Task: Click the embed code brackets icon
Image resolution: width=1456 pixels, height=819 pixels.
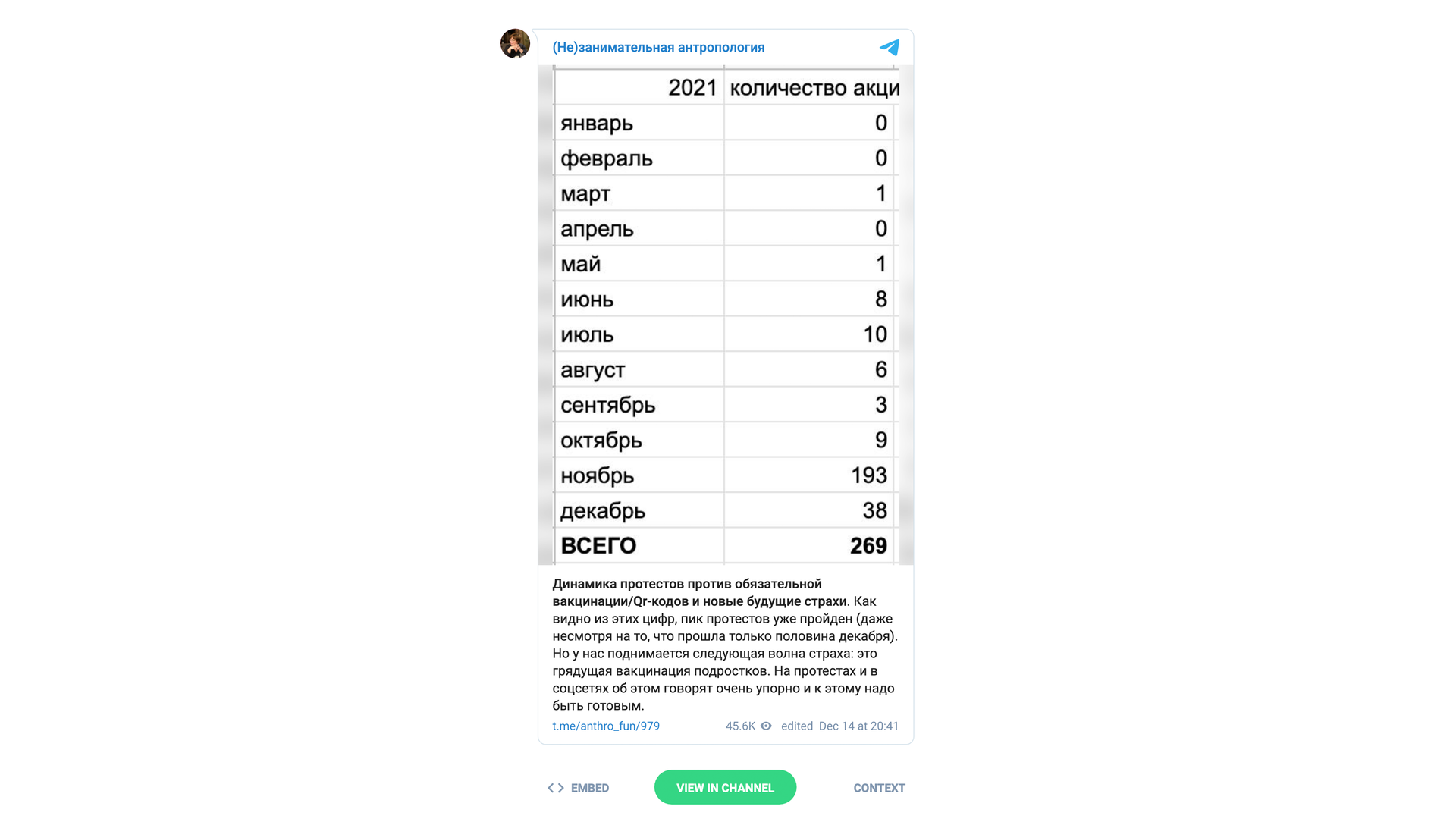Action: click(x=555, y=788)
